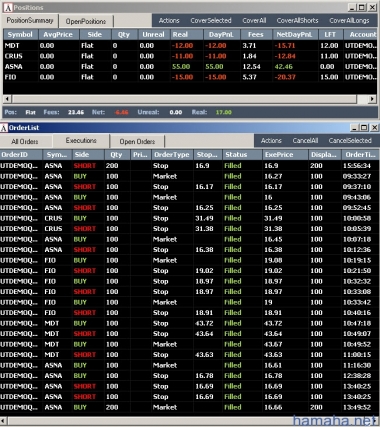Select the MDT position row

point(190,45)
